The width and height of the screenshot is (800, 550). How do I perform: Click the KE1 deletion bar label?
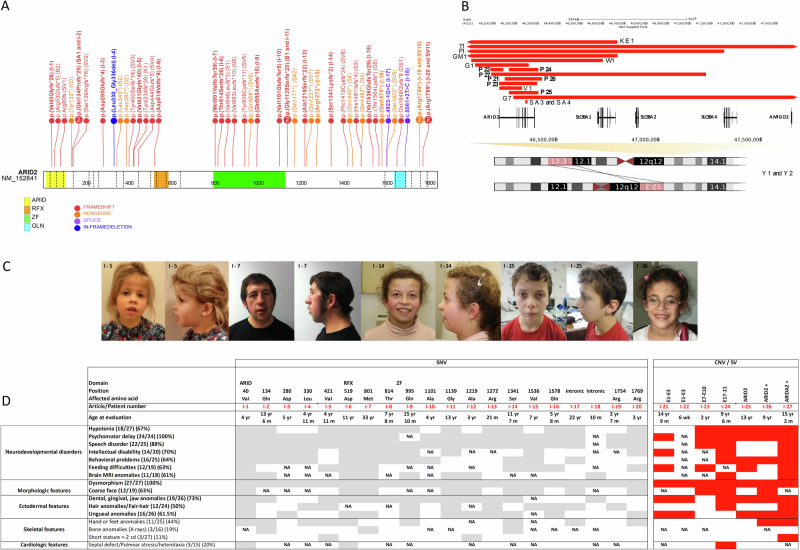[x=627, y=41]
